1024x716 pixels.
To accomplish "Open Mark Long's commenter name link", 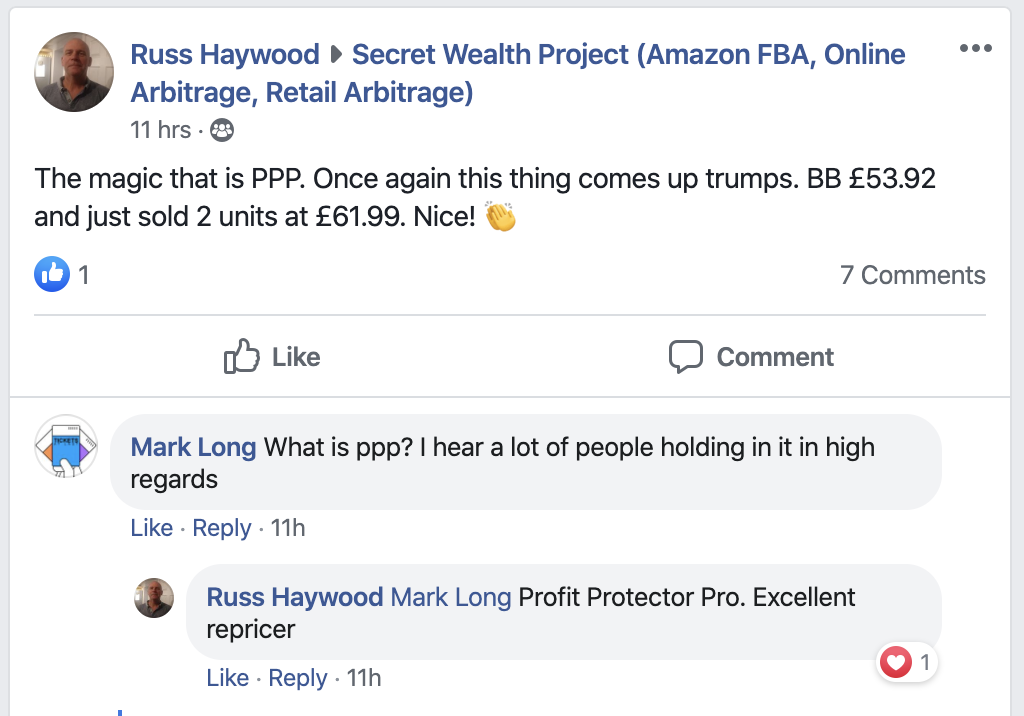I will (x=193, y=447).
